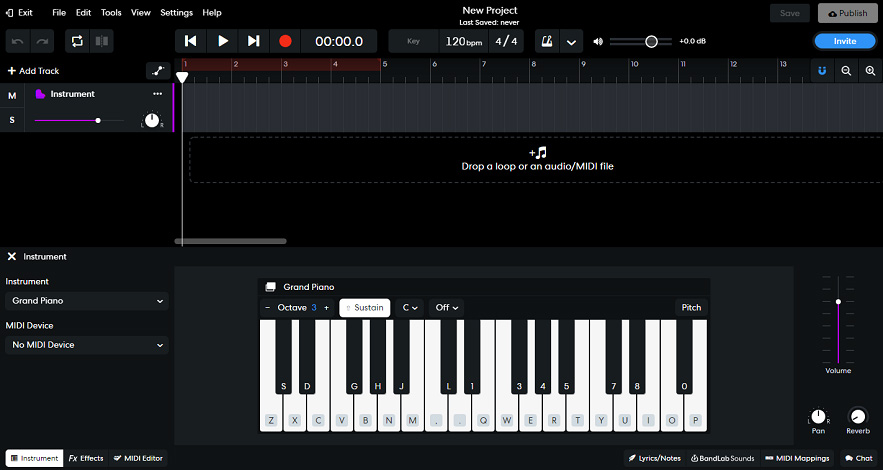Add a new track
The height and width of the screenshot is (470, 883).
pyautogui.click(x=33, y=71)
